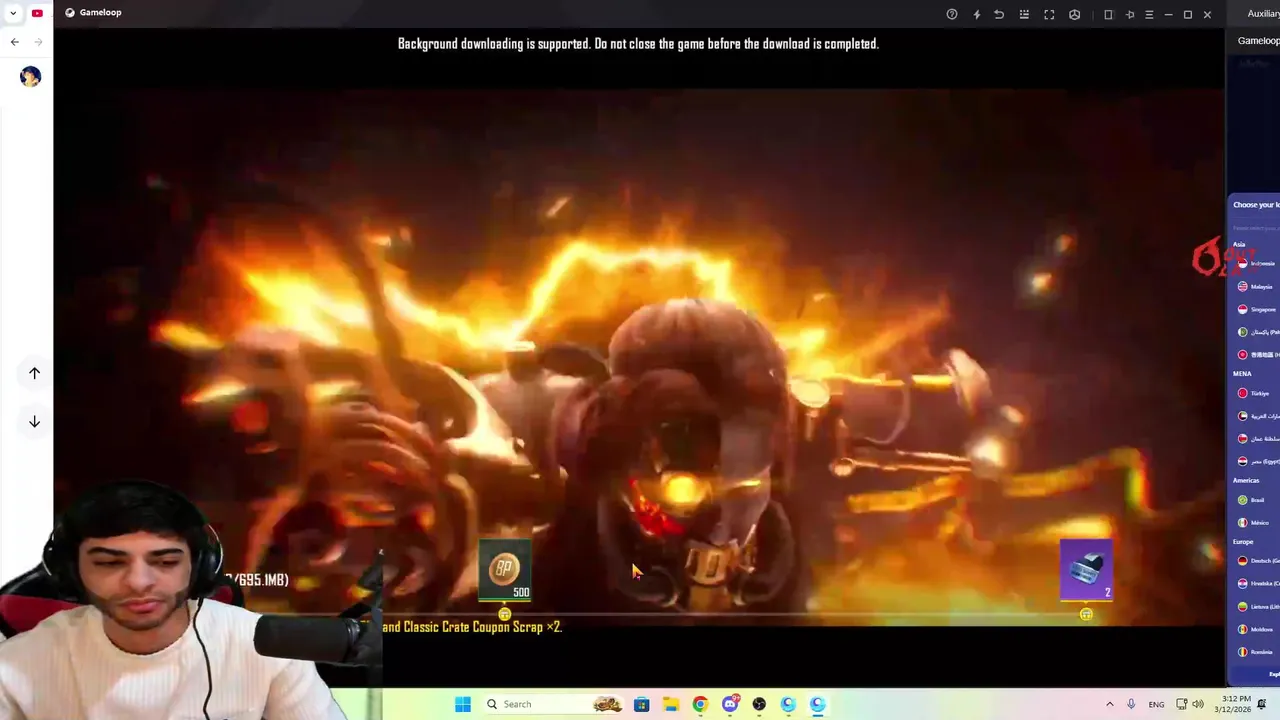Select Malaysia in the language list
The image size is (1280, 720).
(1256, 286)
